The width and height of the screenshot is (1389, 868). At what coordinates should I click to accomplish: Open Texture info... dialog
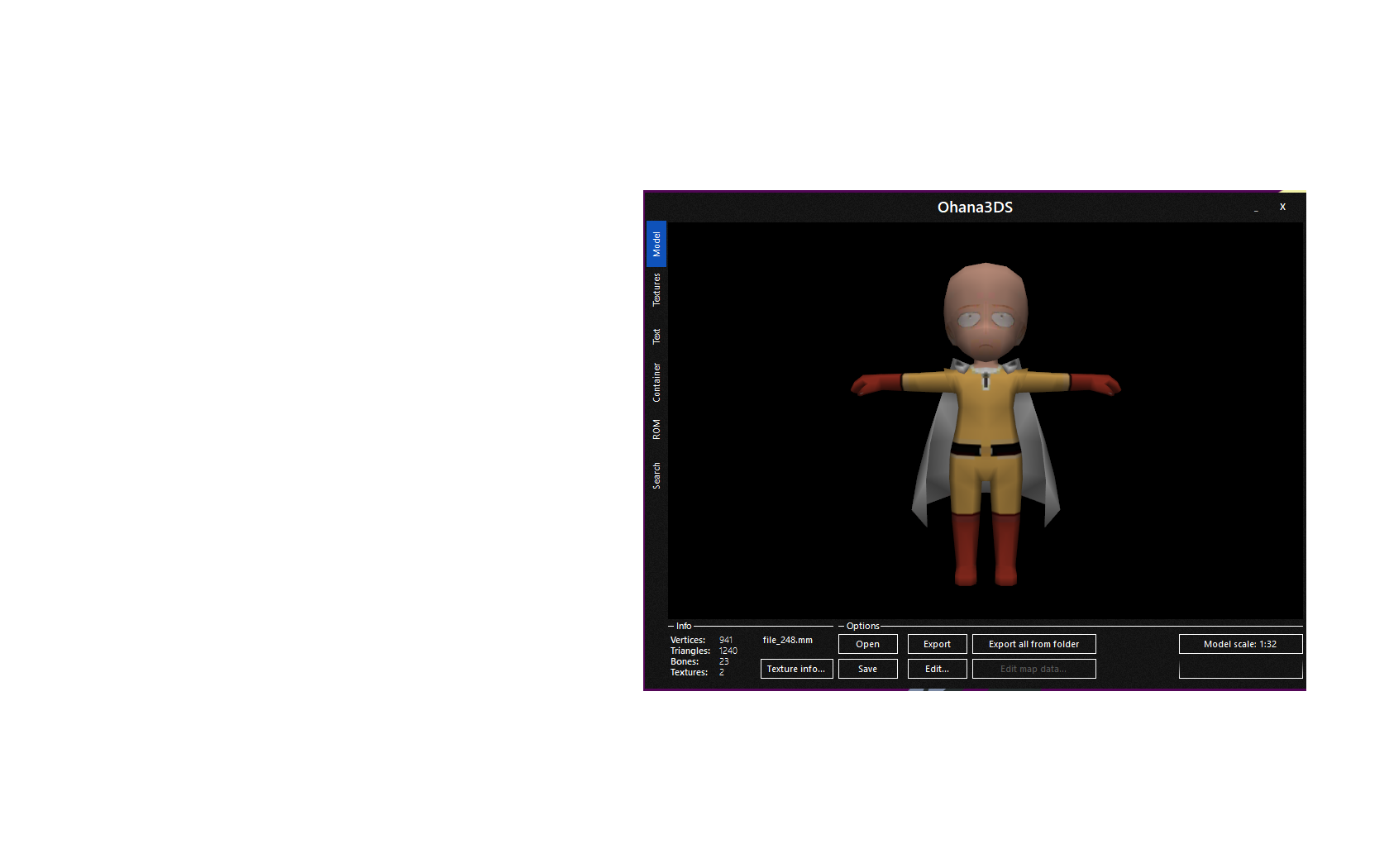click(x=797, y=669)
